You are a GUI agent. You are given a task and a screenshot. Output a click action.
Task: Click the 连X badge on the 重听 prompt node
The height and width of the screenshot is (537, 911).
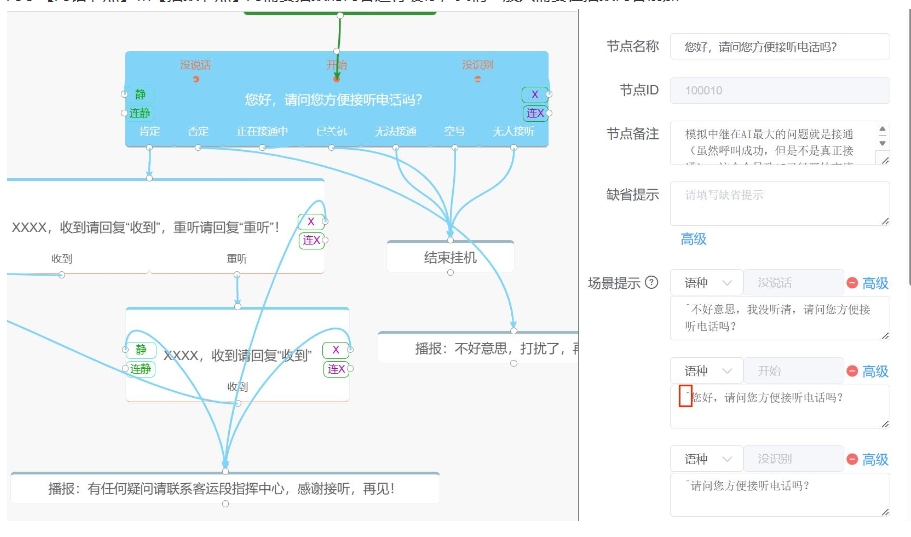coord(311,240)
